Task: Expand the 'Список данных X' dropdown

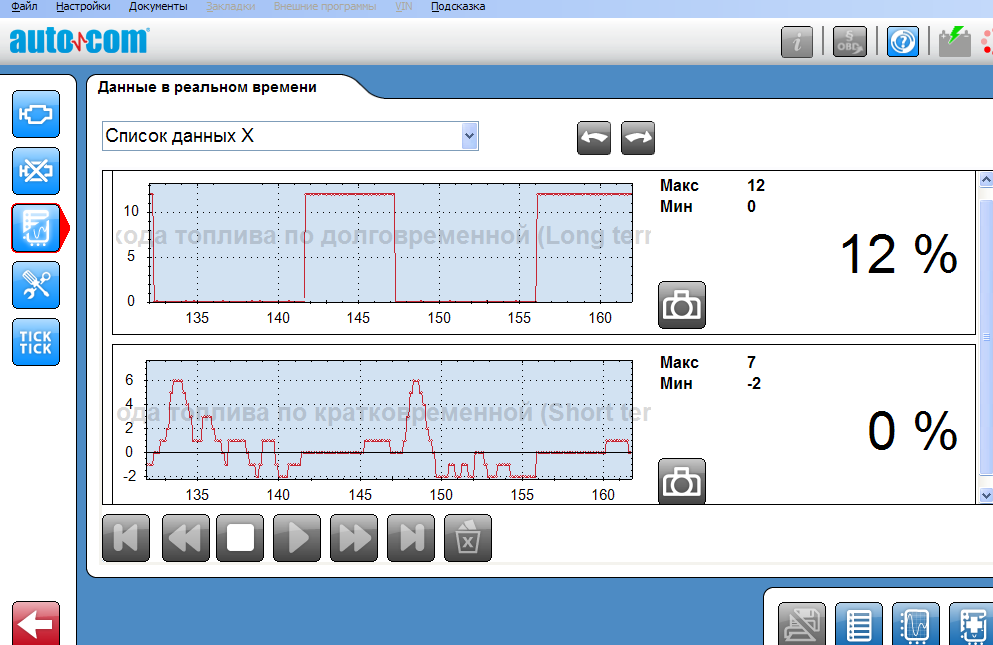Action: pos(469,136)
